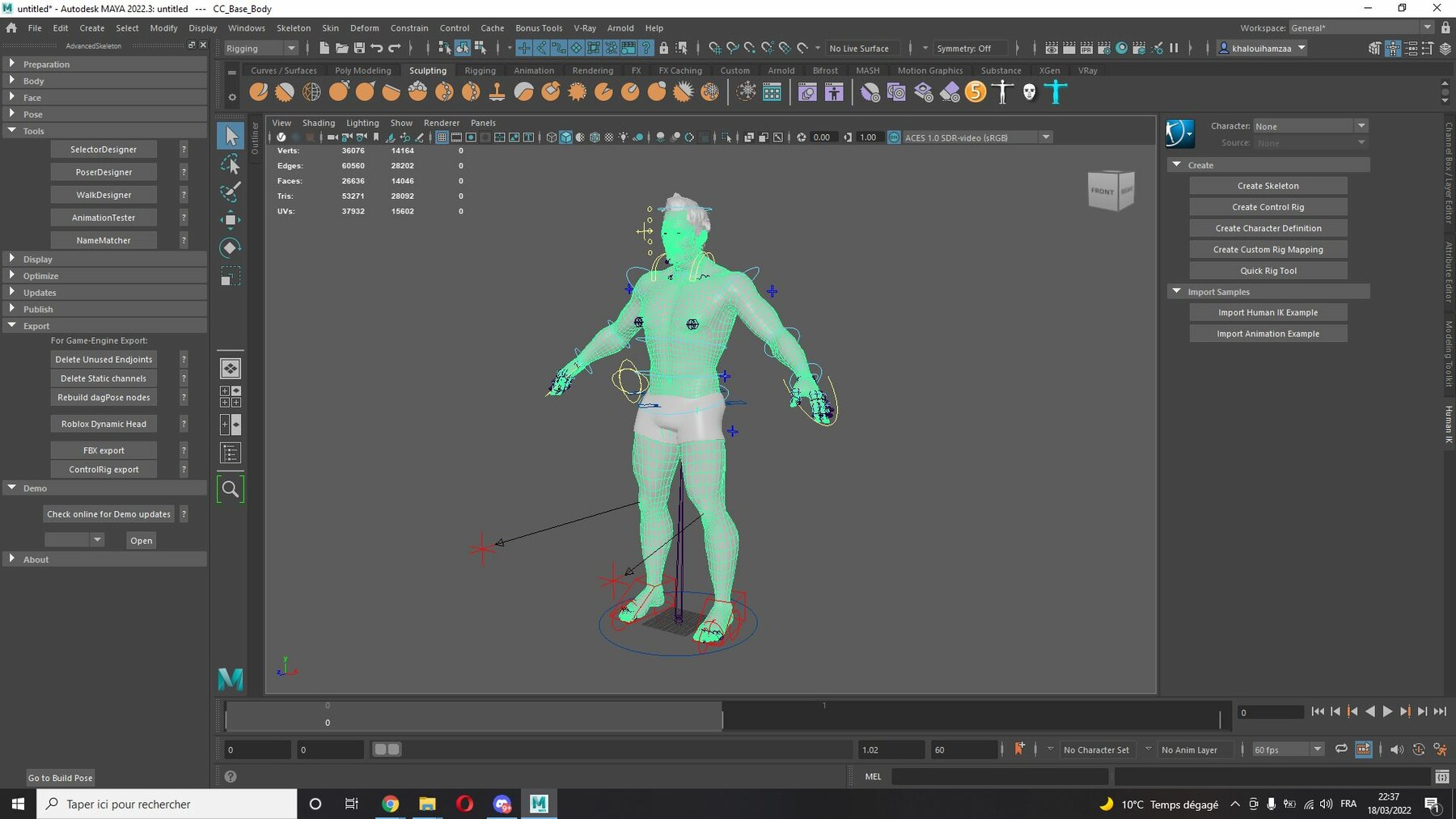This screenshot has height=819, width=1456.
Task: Toggle audio mute speaker on time slider
Action: point(1397,749)
